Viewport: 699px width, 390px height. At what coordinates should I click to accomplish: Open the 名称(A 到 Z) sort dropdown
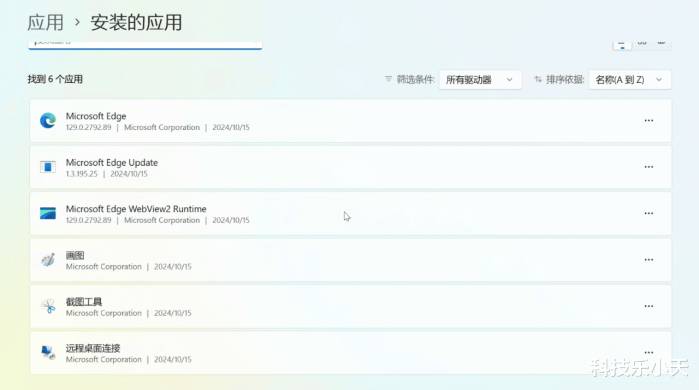point(629,80)
